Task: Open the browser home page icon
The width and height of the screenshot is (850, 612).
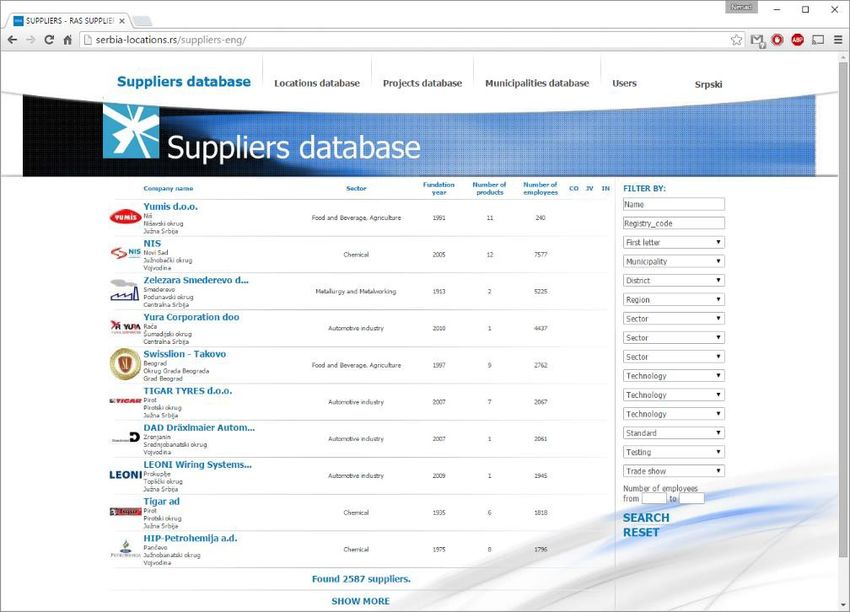Action: click(x=67, y=40)
